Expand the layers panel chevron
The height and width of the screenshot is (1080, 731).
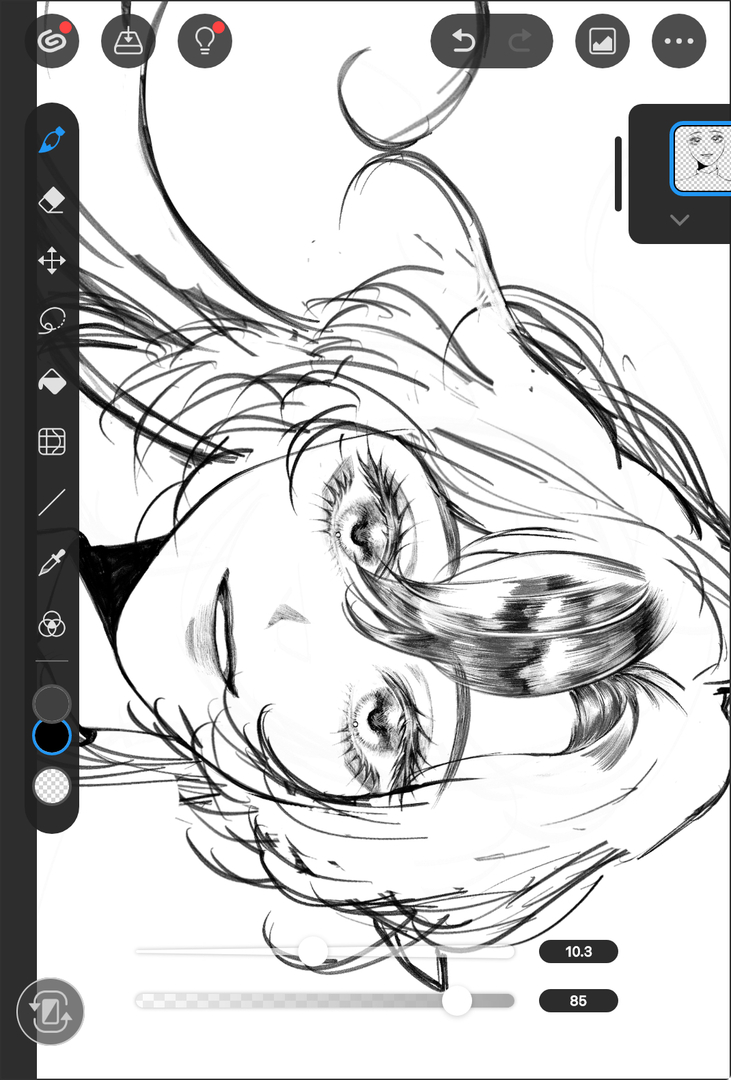679,220
